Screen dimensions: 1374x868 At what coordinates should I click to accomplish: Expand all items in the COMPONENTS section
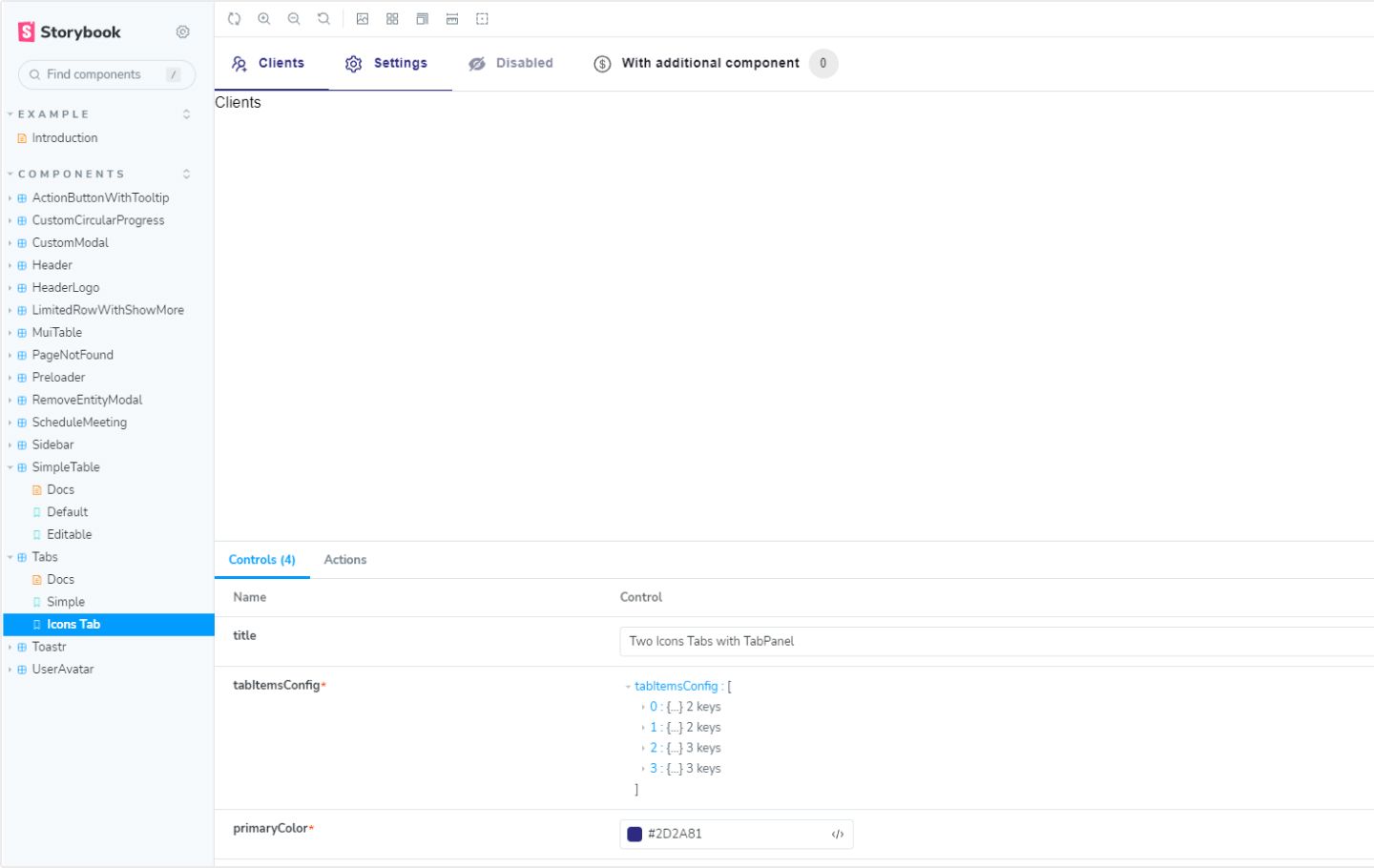pyautogui.click(x=186, y=175)
